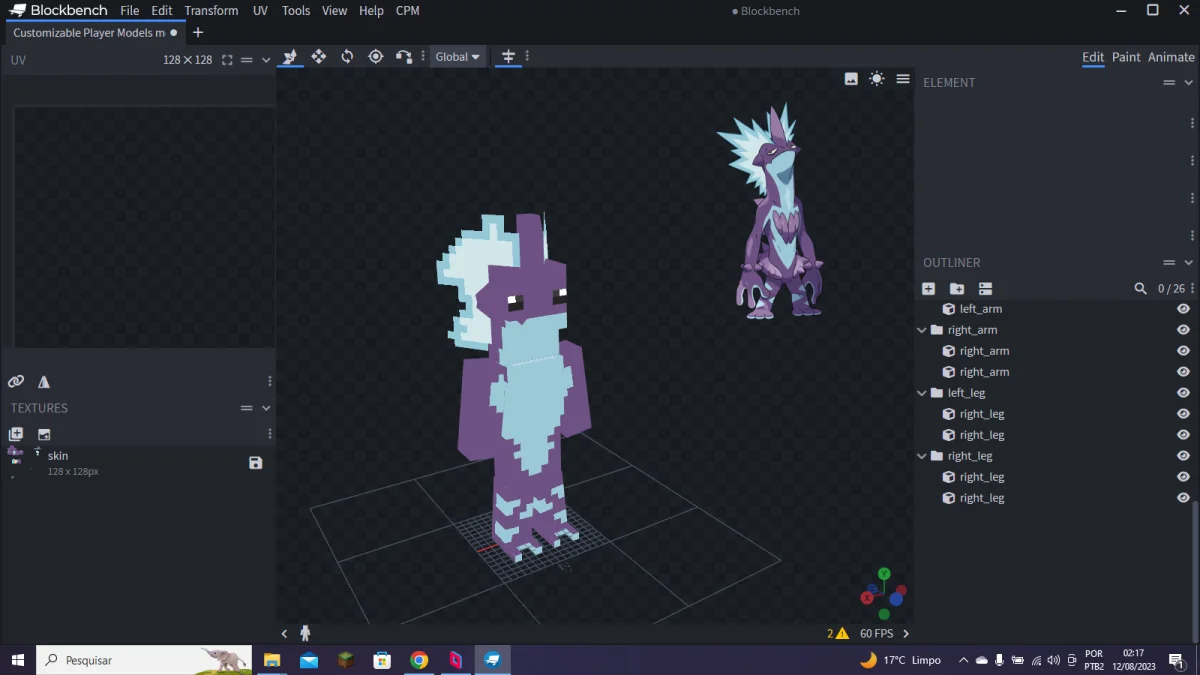Screen dimensions: 1200x675
Task: Click the outliner options icon beside Add Group
Action: (985, 288)
